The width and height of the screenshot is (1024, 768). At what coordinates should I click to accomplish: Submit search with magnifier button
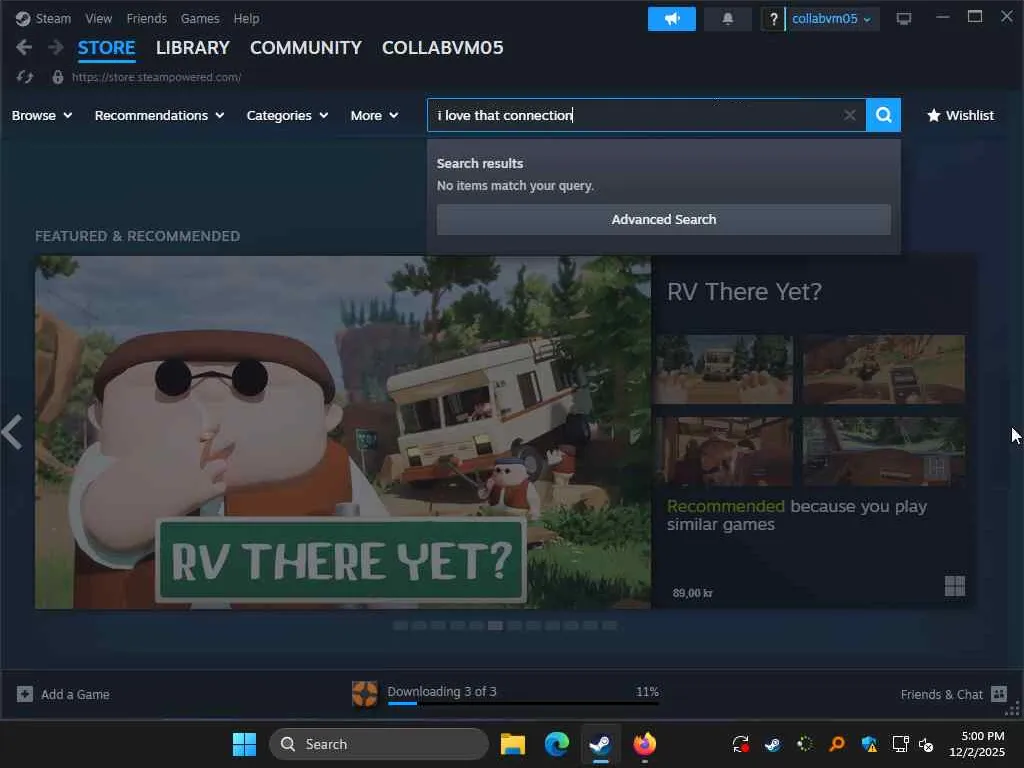(884, 115)
